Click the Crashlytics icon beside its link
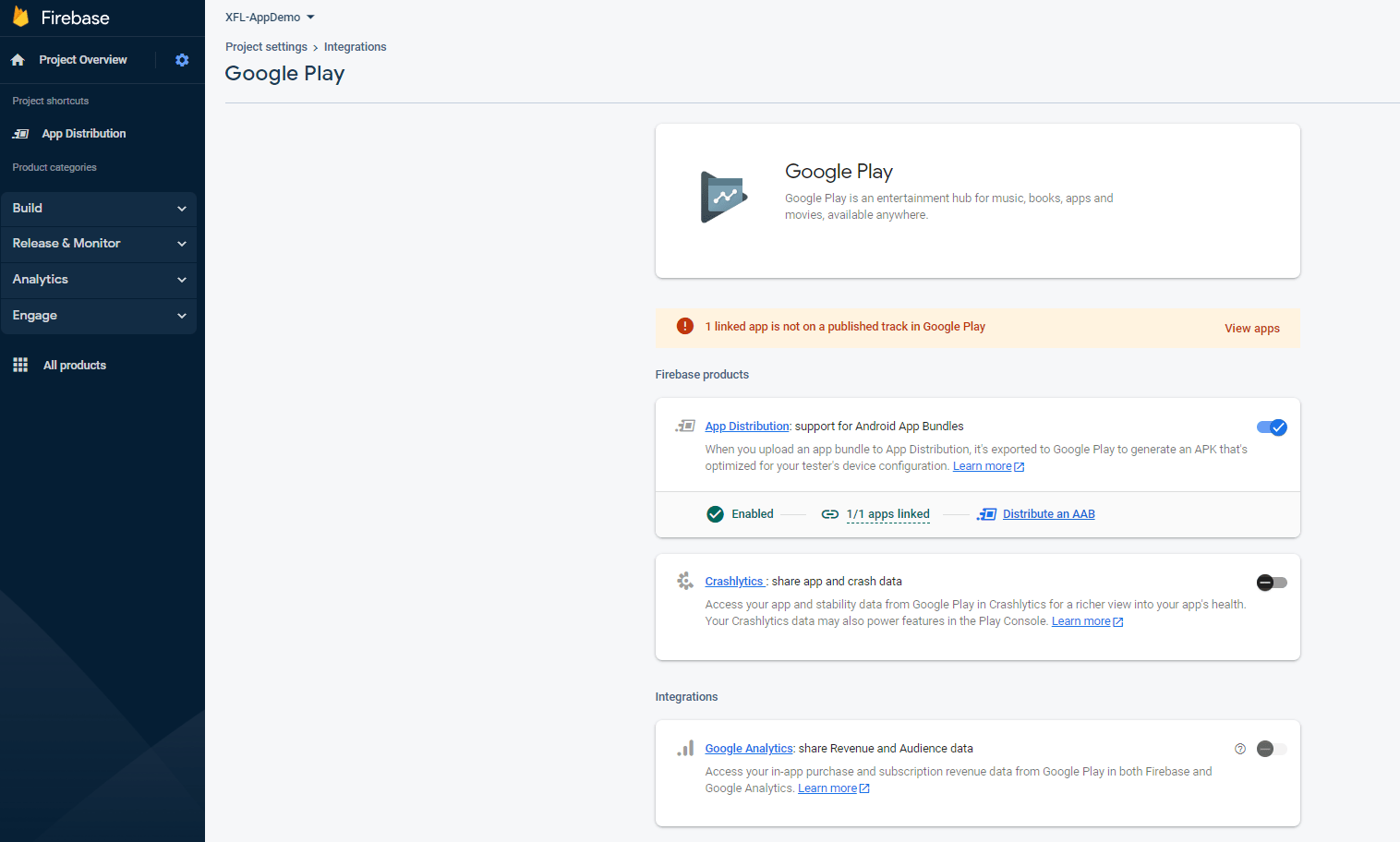The image size is (1400, 842). pos(684,581)
